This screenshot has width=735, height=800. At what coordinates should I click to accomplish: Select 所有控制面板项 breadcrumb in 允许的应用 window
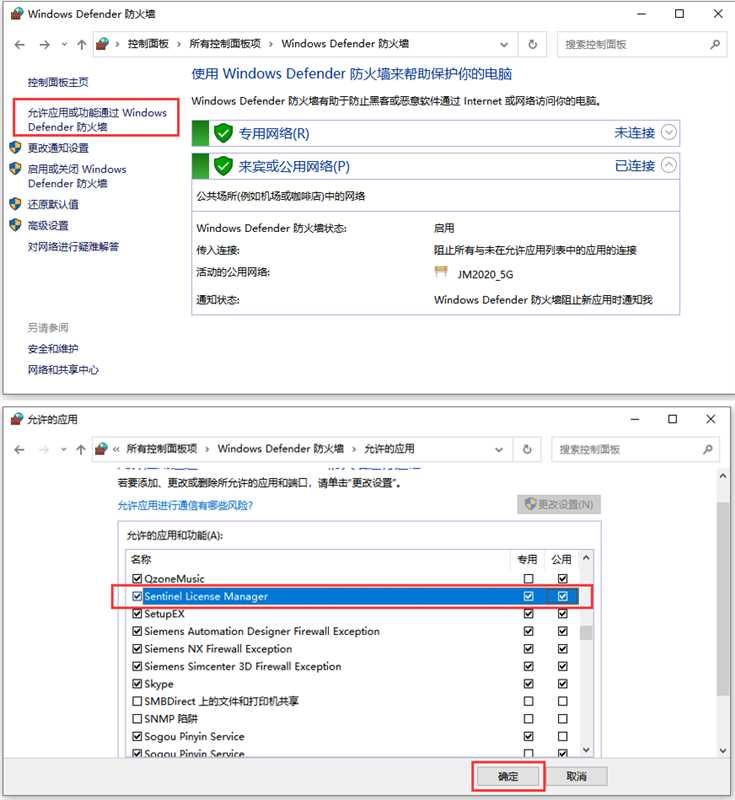coord(162,448)
